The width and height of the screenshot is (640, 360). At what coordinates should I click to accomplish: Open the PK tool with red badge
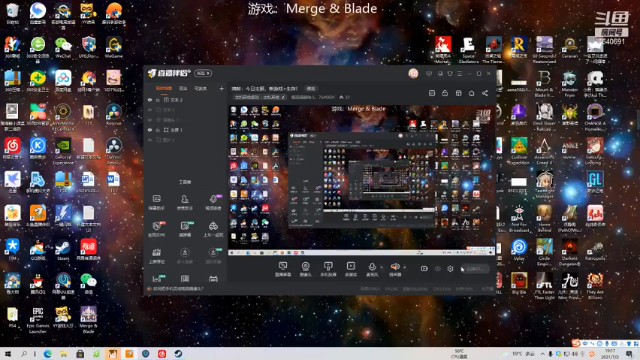pos(157,229)
